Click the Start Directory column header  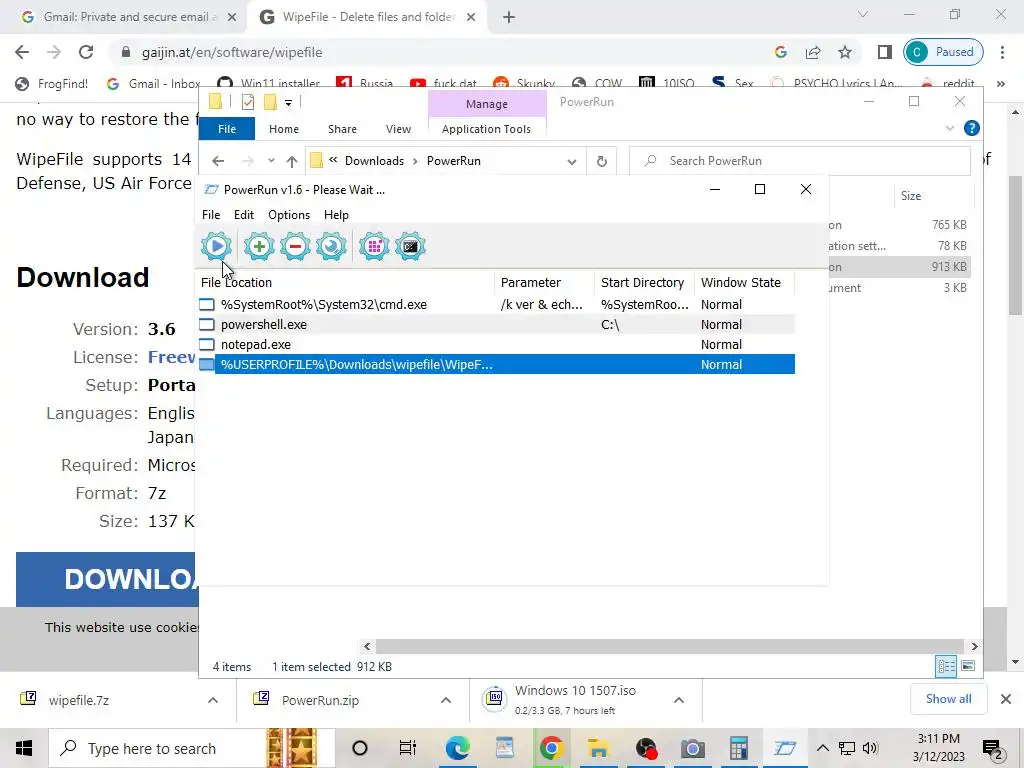(644, 283)
